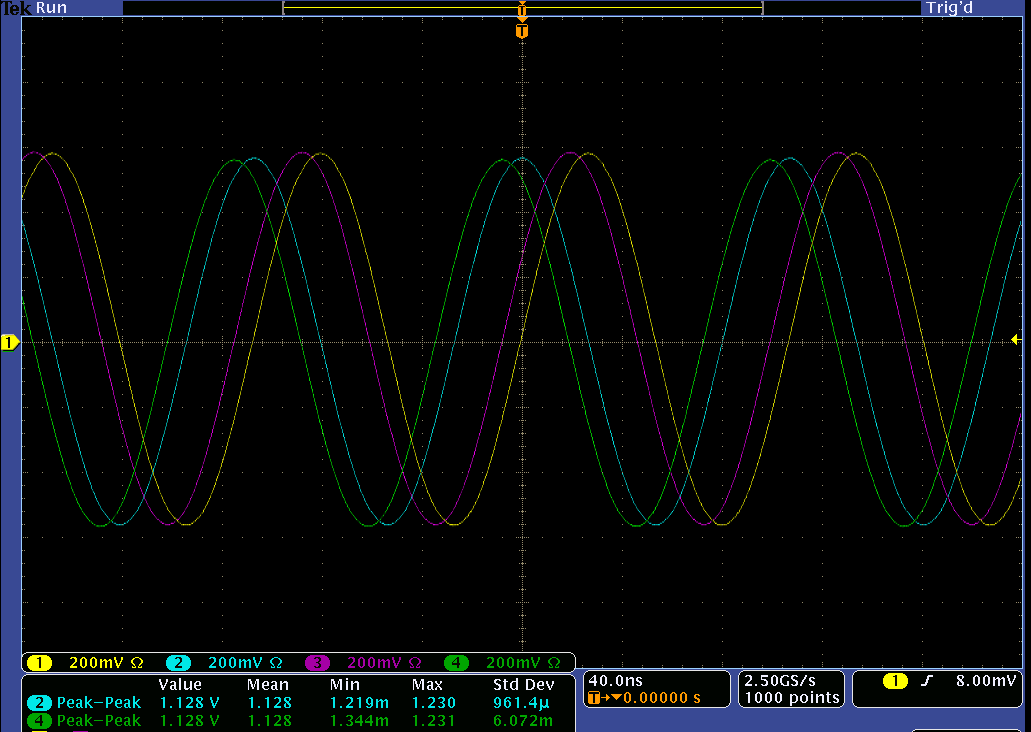Screen dimensions: 1031x732
Task: Click the trigger level arrow on right edge
Action: pos(1015,341)
